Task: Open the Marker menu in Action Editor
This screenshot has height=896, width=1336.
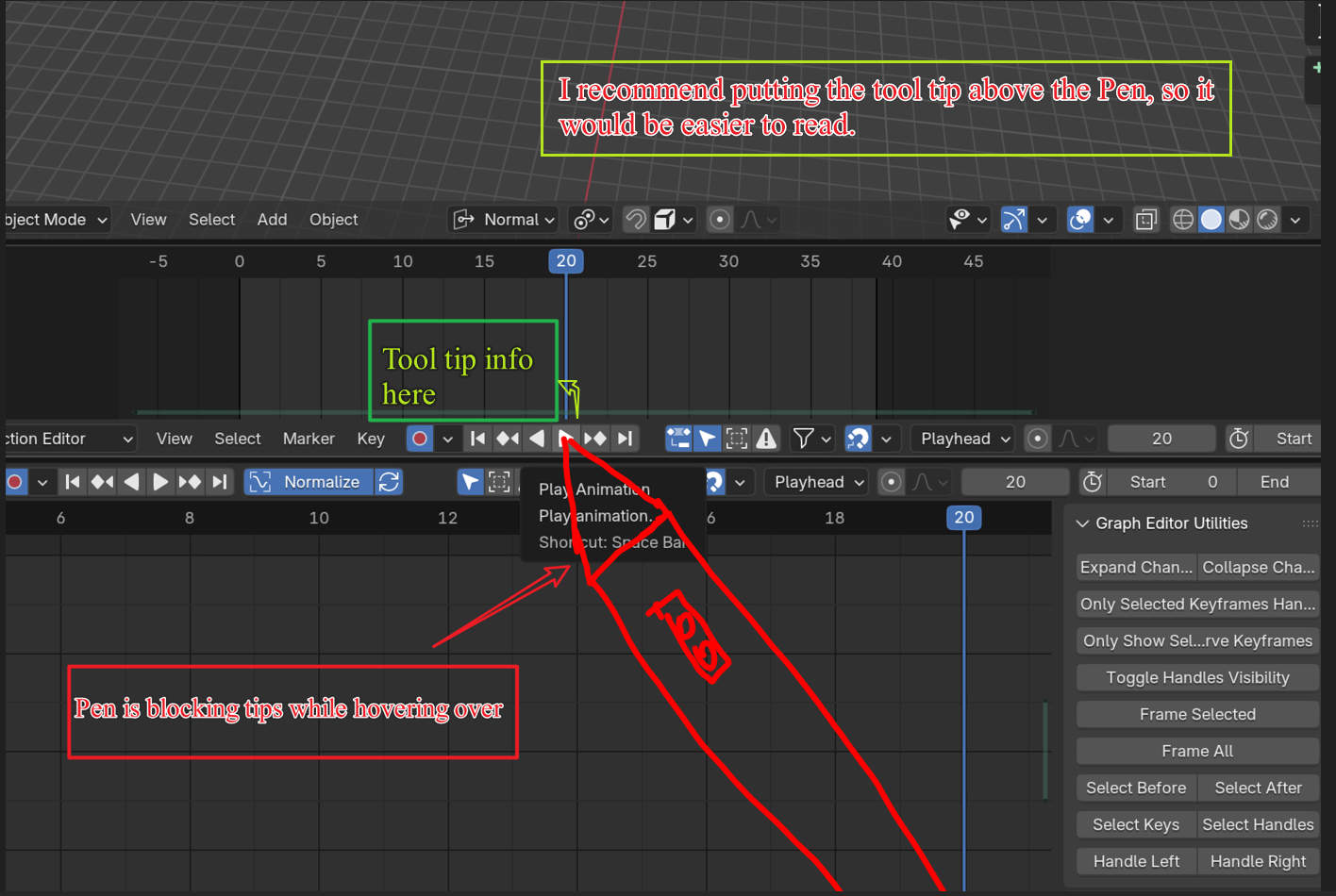Action: 309,439
